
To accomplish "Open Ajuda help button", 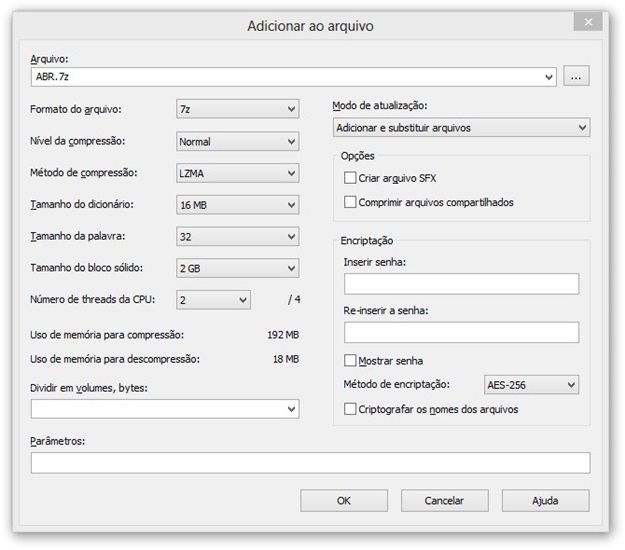I will (545, 501).
